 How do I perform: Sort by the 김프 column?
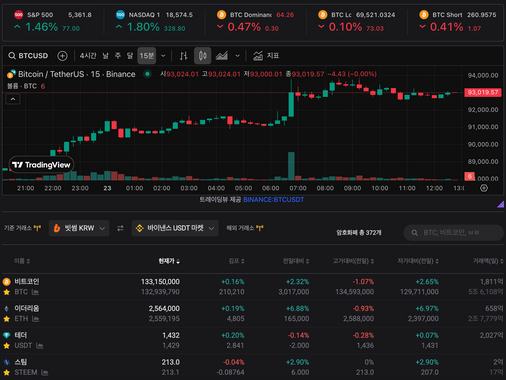coord(237,261)
